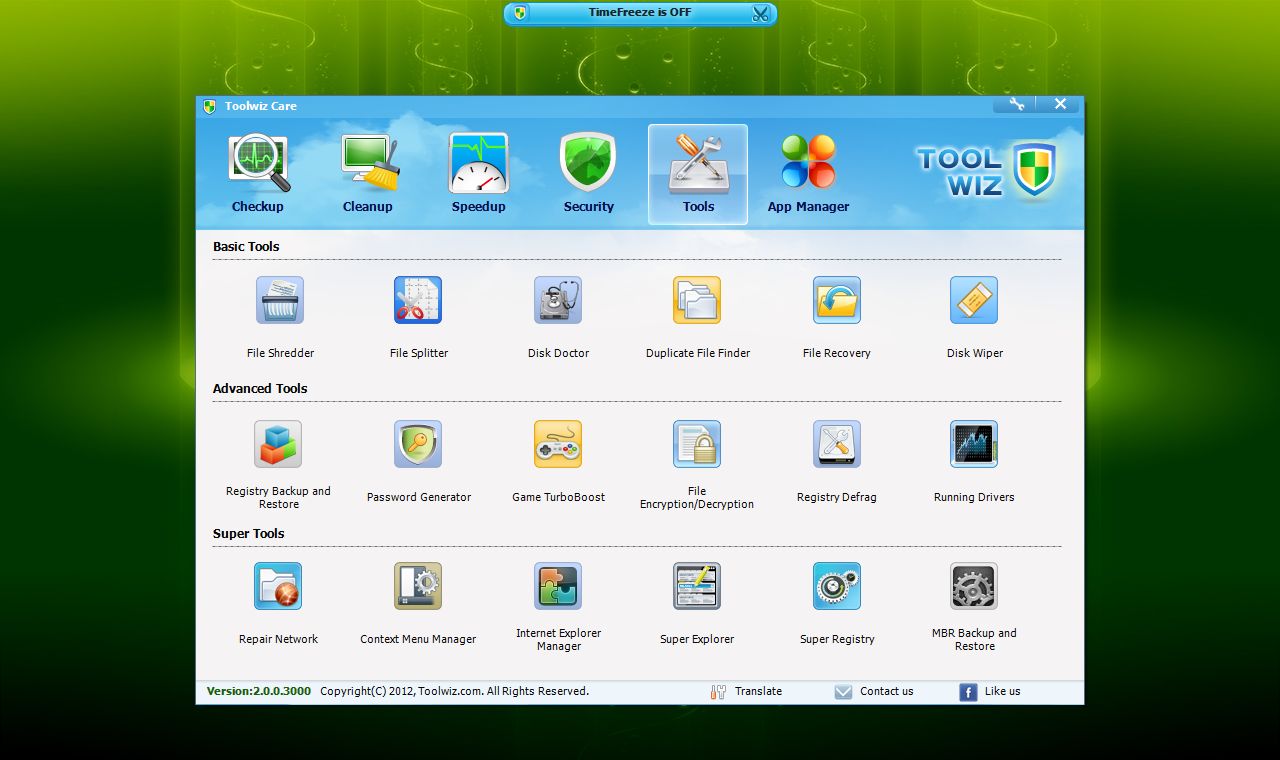Start the Duplicate File Finder
The width and height of the screenshot is (1280, 760).
(697, 301)
